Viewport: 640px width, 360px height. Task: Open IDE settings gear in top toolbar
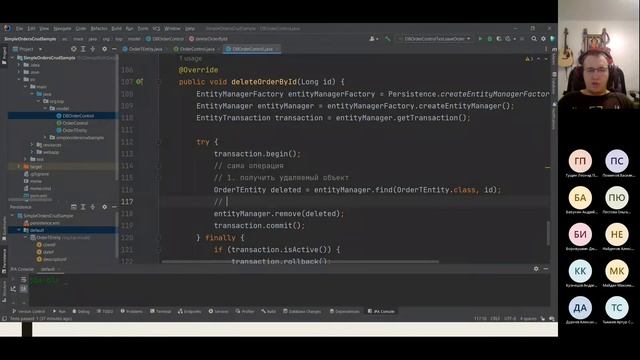point(543,39)
